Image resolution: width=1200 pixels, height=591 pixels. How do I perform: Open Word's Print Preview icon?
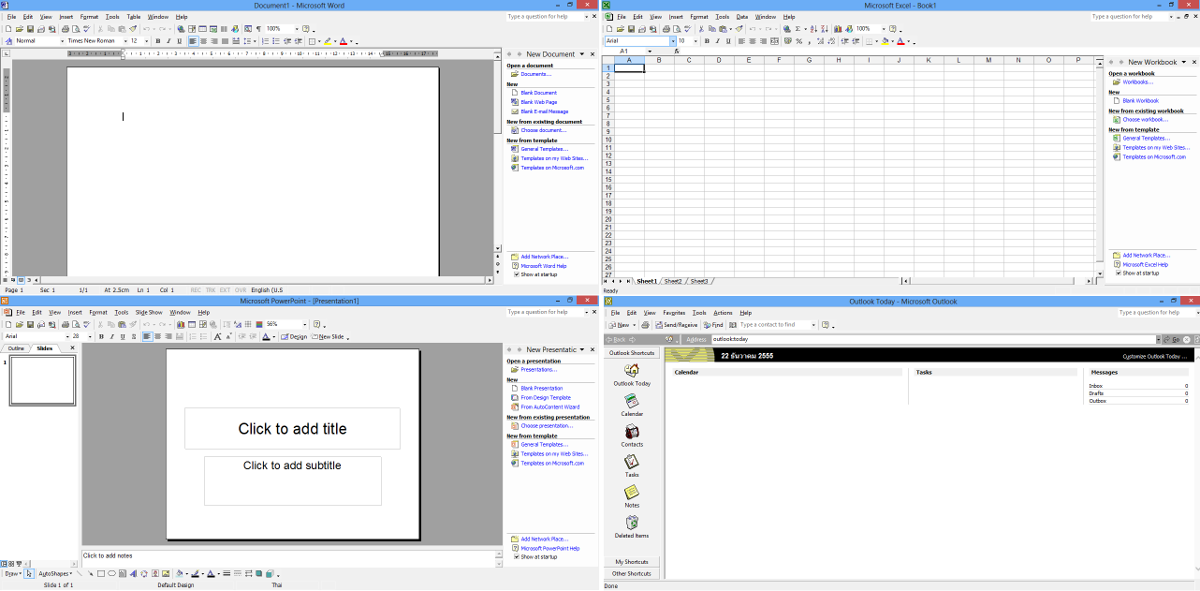tap(77, 29)
